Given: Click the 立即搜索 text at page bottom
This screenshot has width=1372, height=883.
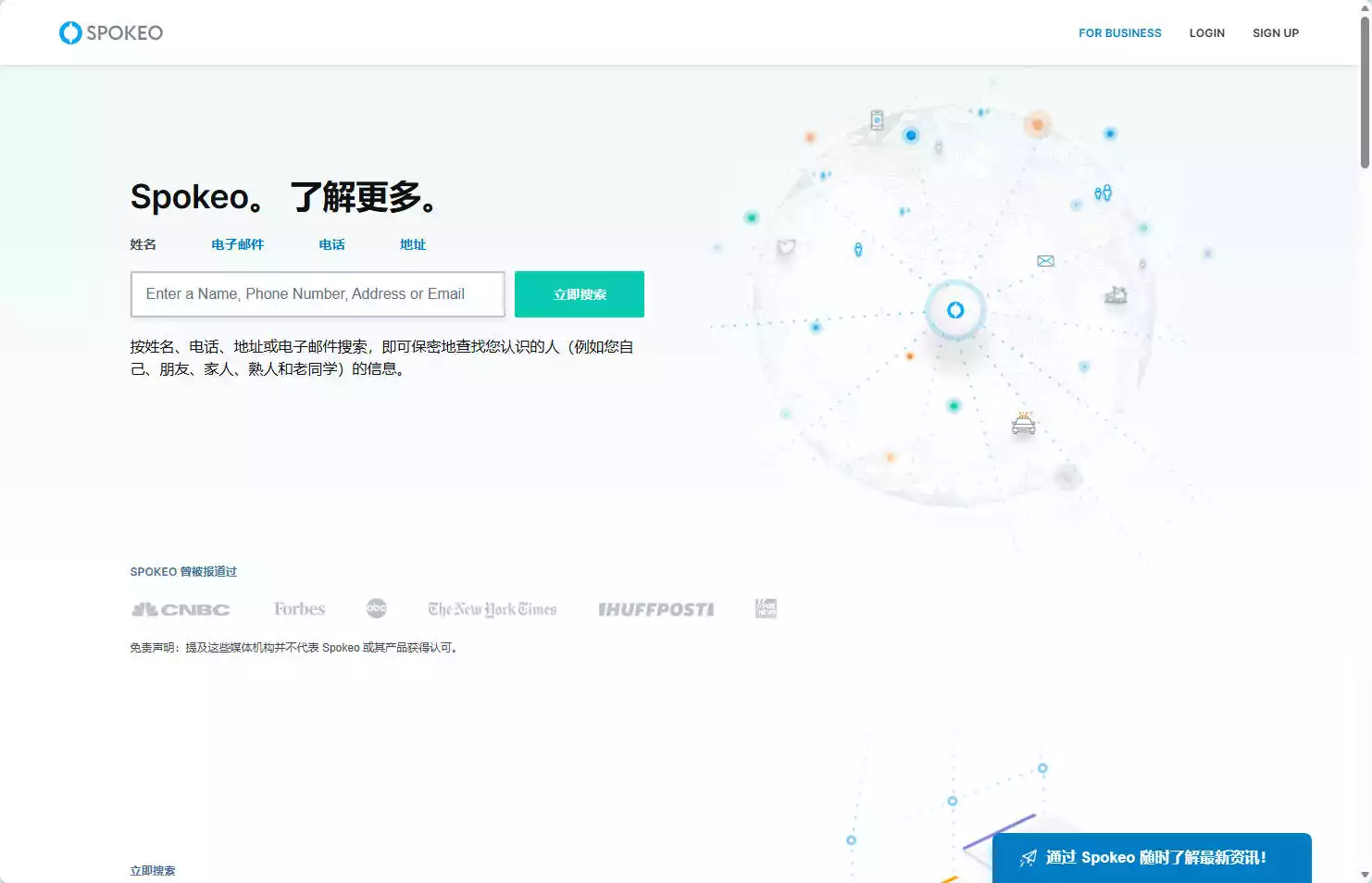Looking at the screenshot, I should pyautogui.click(x=153, y=871).
